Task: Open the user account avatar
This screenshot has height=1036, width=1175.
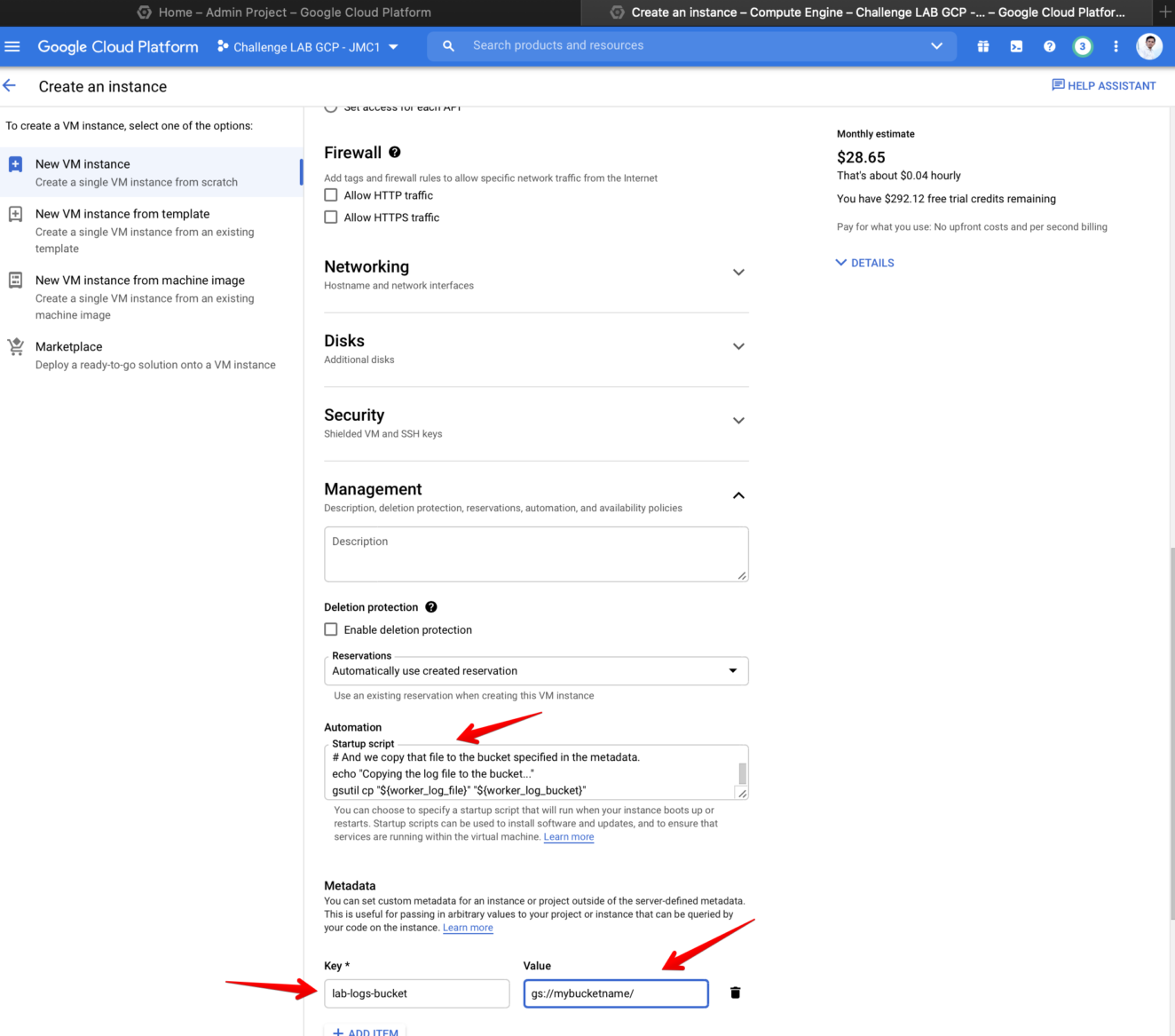Action: coord(1149,46)
